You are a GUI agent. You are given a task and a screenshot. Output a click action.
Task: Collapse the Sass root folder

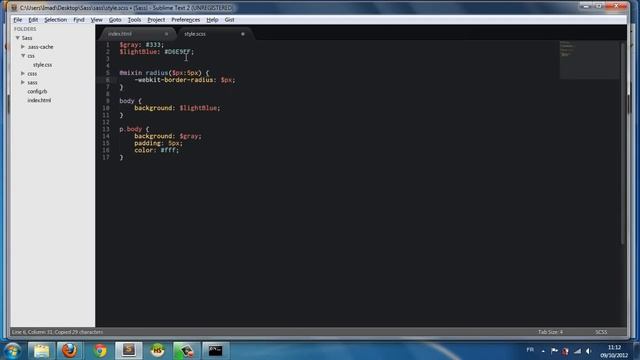tap(18, 38)
